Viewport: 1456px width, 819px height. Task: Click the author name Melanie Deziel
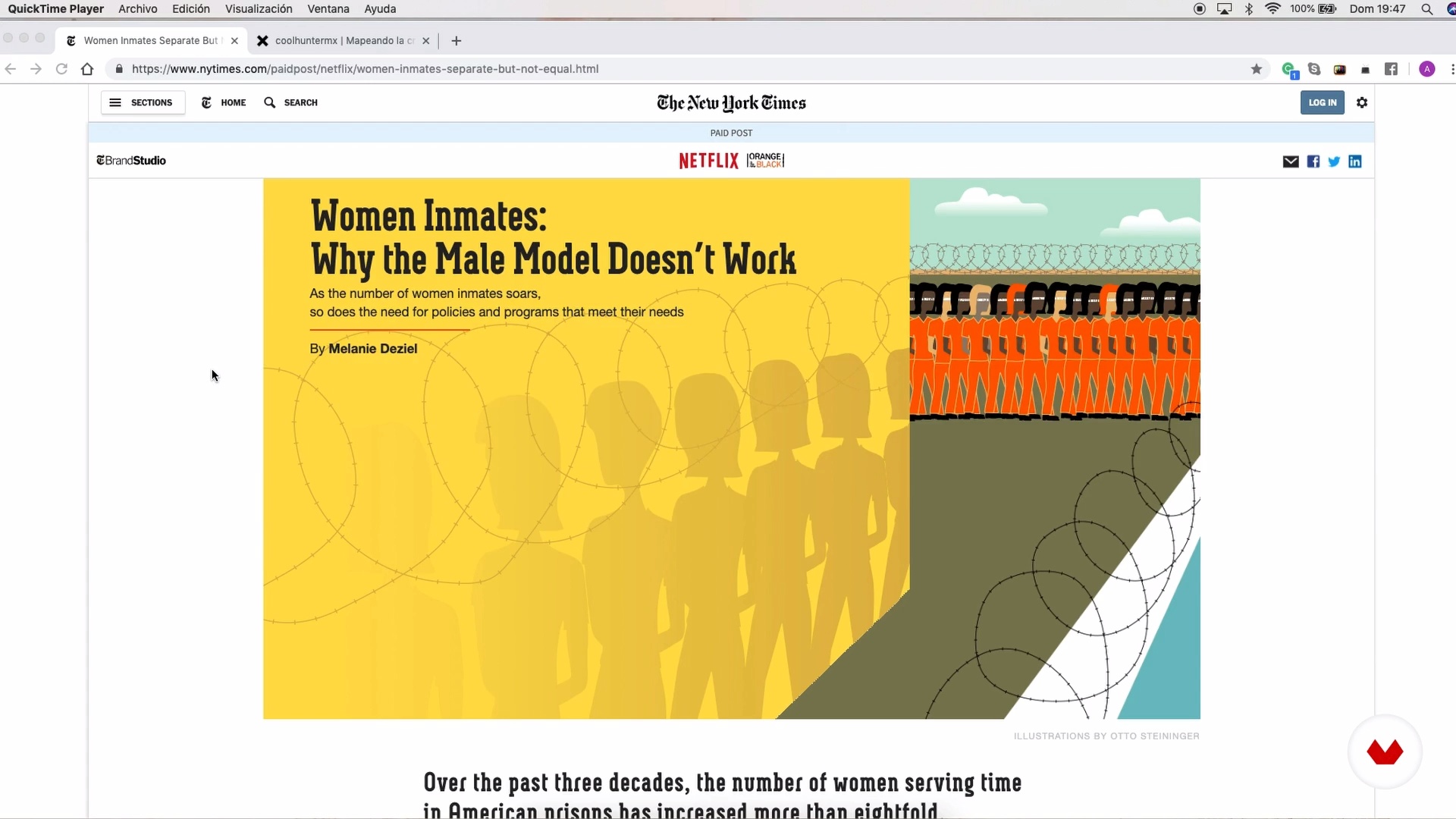[372, 349]
